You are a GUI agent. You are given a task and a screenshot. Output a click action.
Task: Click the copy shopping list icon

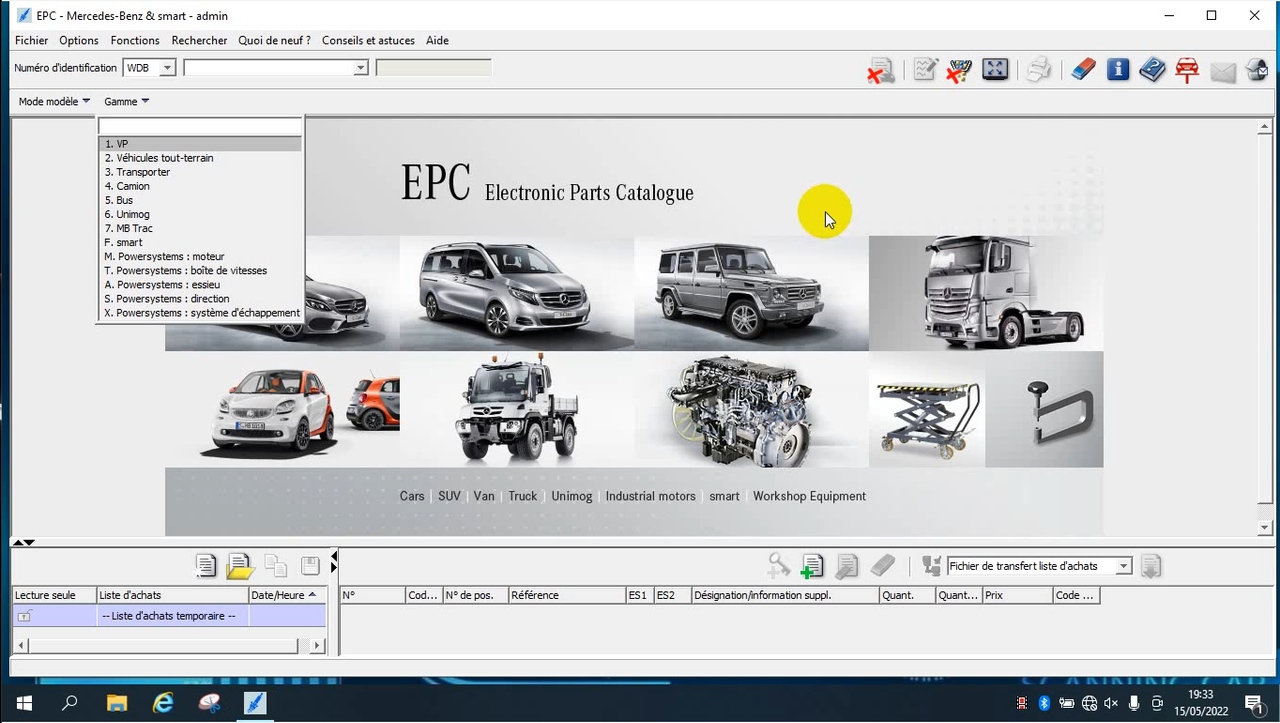(x=276, y=566)
